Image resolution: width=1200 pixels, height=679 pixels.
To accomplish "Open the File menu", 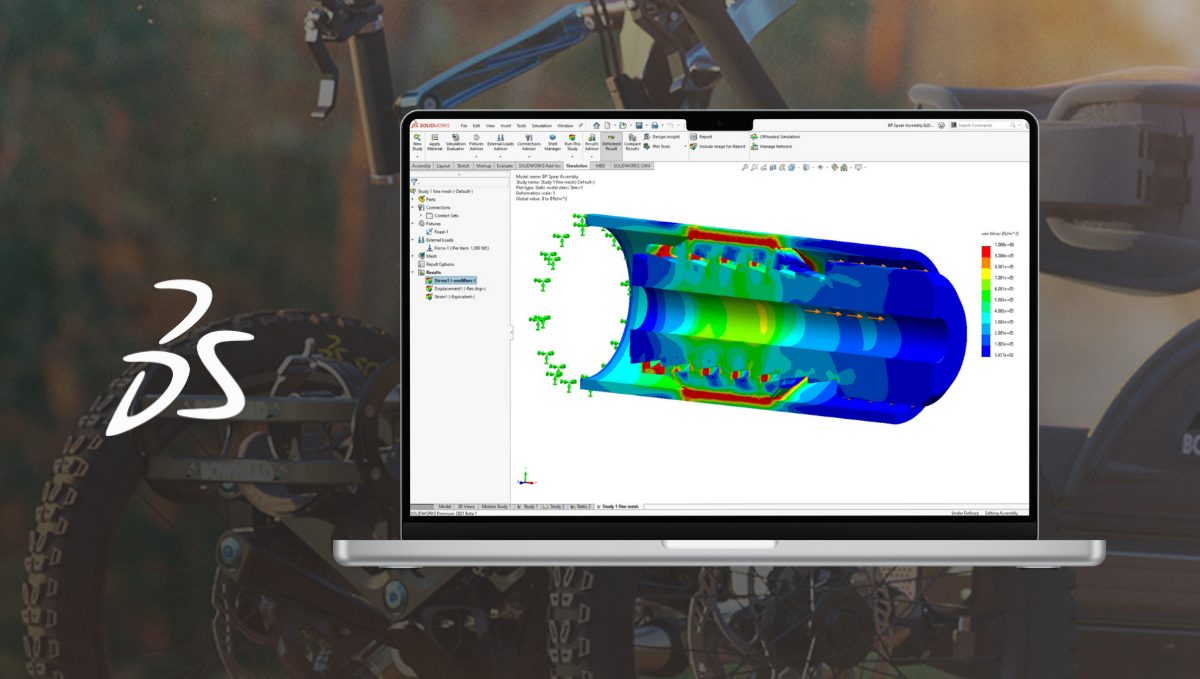I will [x=464, y=126].
